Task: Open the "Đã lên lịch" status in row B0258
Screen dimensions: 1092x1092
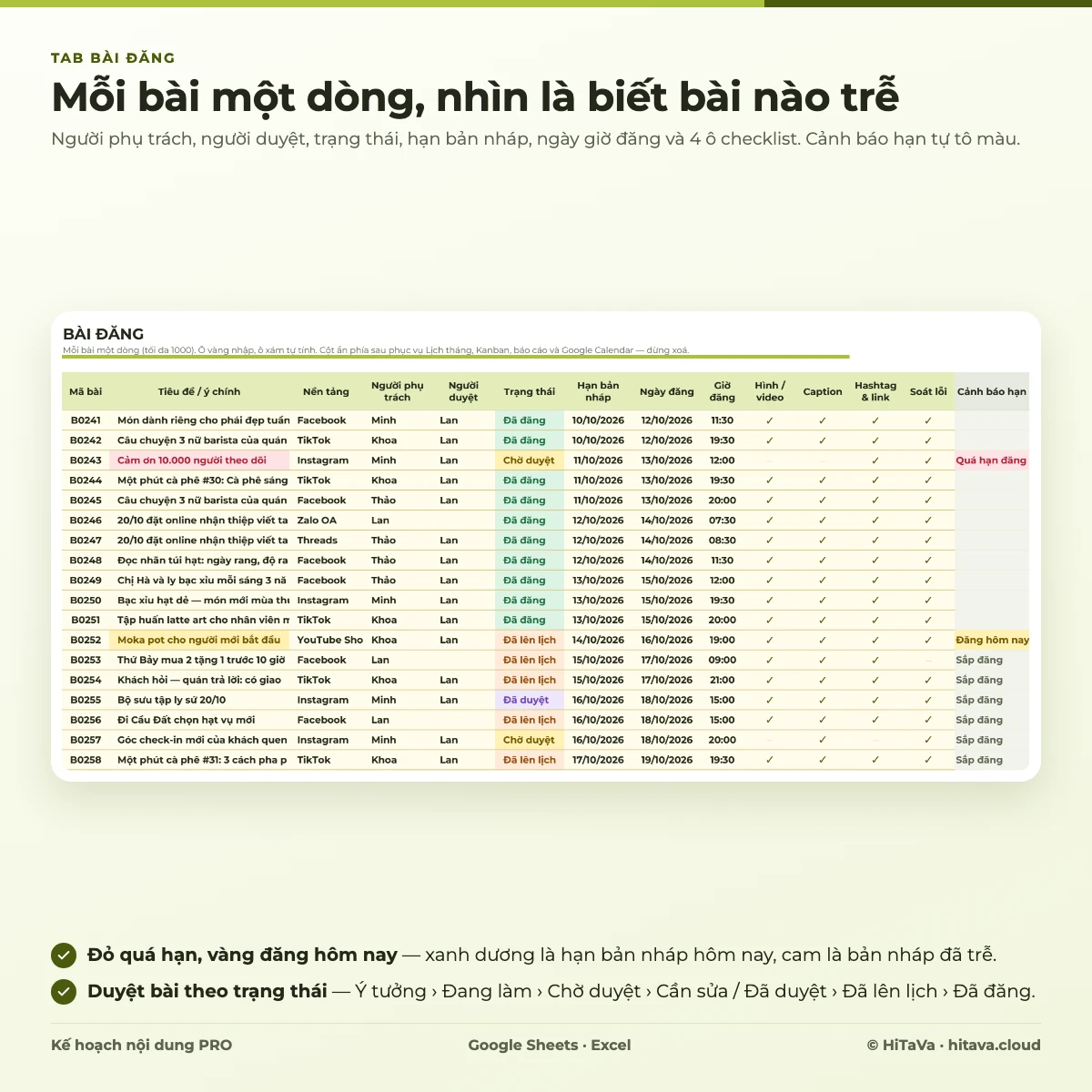Action: [x=530, y=761]
